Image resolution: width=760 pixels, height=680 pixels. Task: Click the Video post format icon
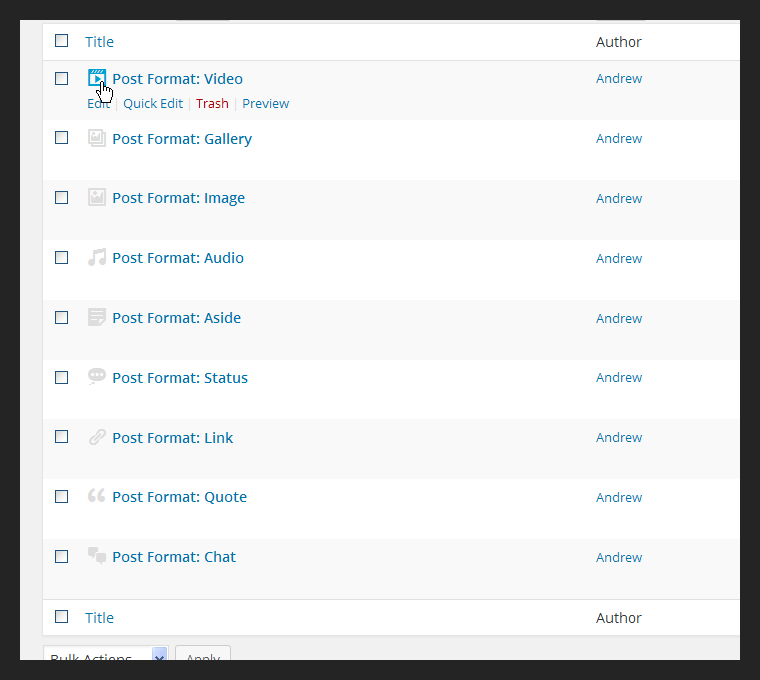pos(97,78)
